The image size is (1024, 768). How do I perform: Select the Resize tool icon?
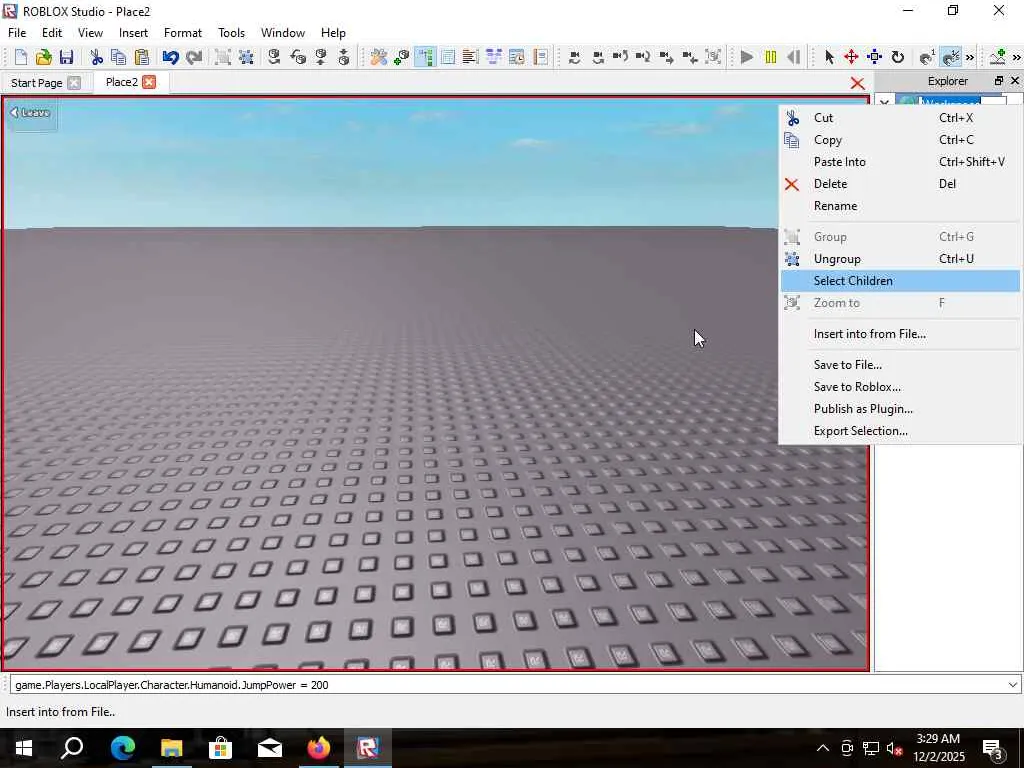874,58
